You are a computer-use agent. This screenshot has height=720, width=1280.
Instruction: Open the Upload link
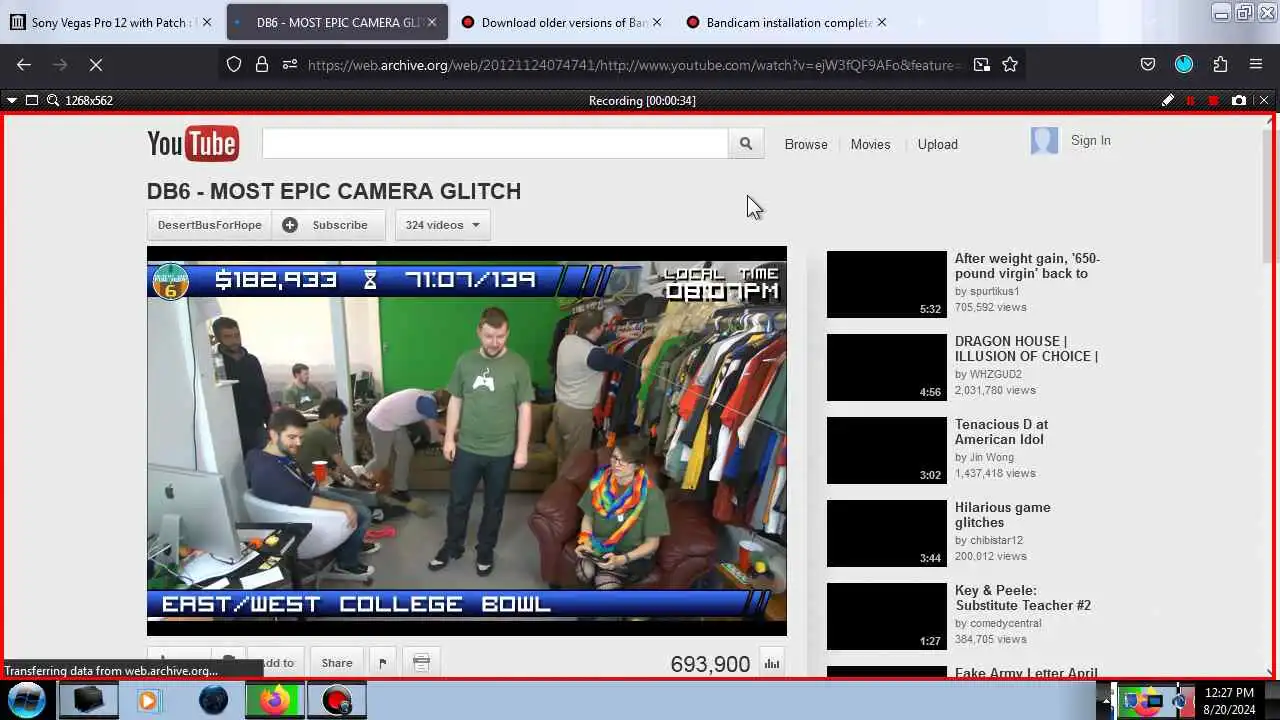[x=938, y=144]
